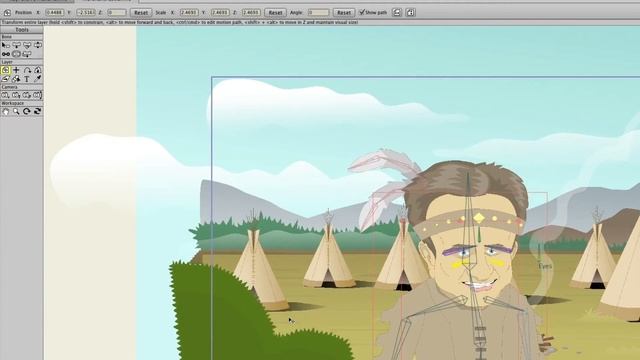Viewport: 640px width, 360px height.
Task: Select the Zoom Camera tool
Action: click(x=16, y=95)
